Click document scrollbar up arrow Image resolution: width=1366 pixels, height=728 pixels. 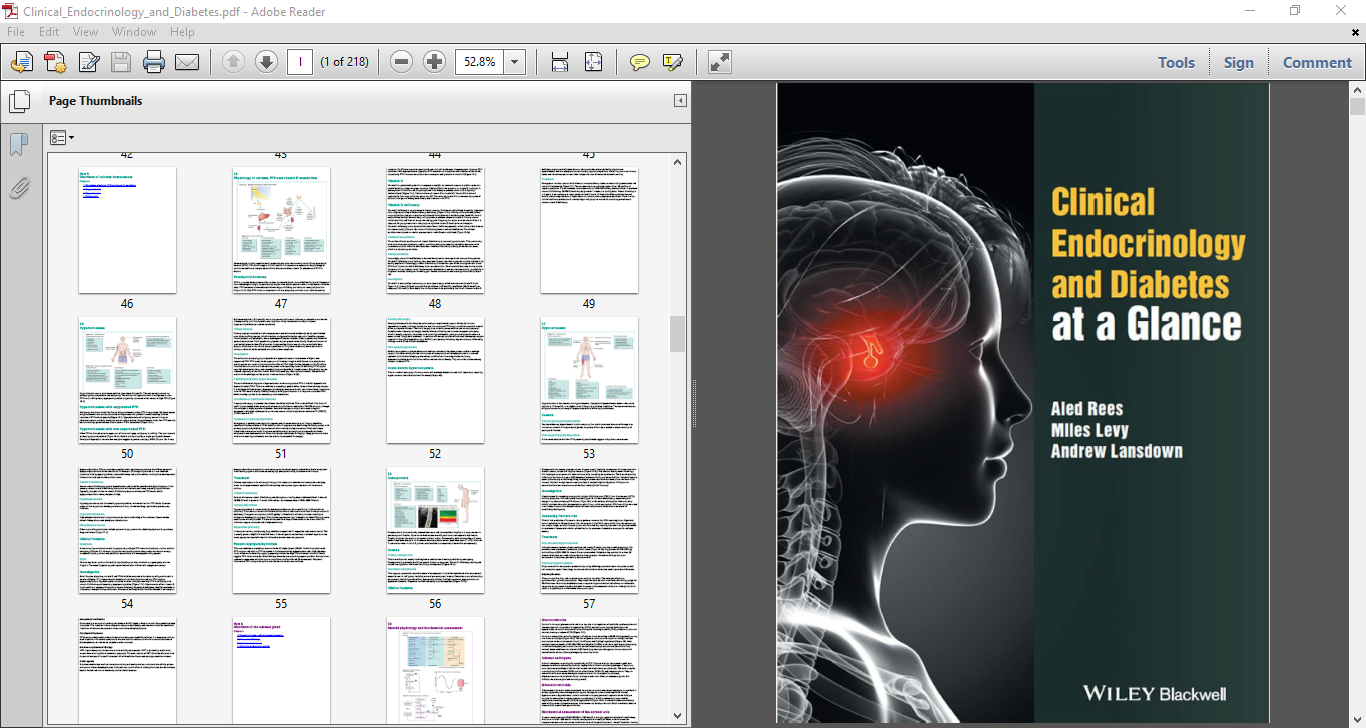(x=1357, y=89)
